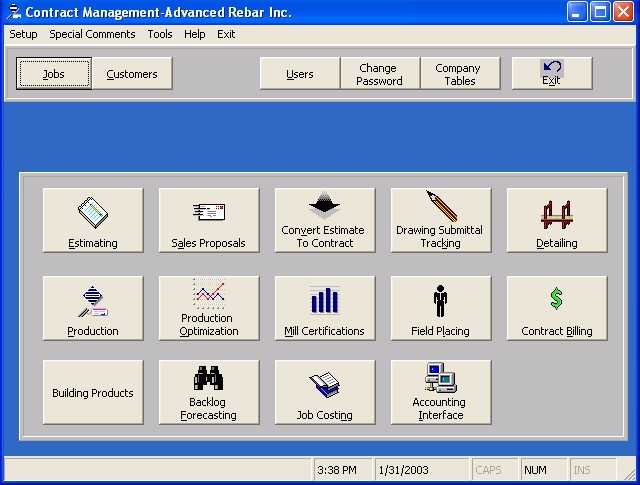The image size is (640, 485).
Task: Open the Tools menu
Action: (x=160, y=34)
